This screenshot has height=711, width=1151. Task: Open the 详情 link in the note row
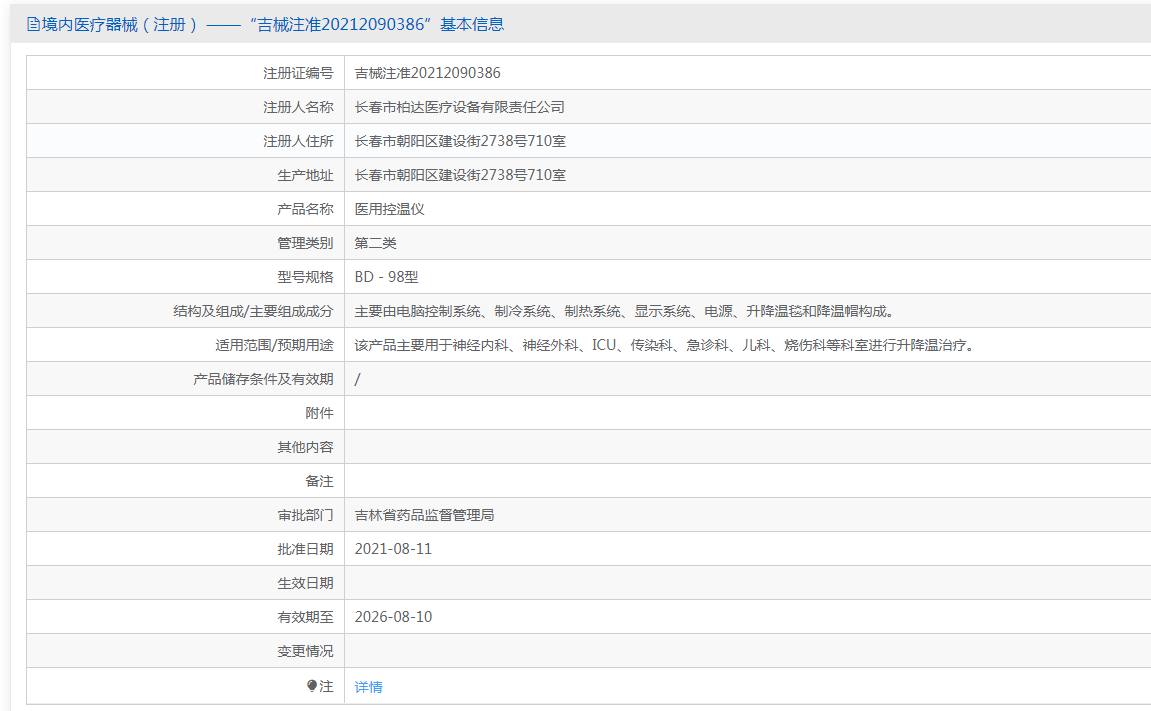point(368,687)
